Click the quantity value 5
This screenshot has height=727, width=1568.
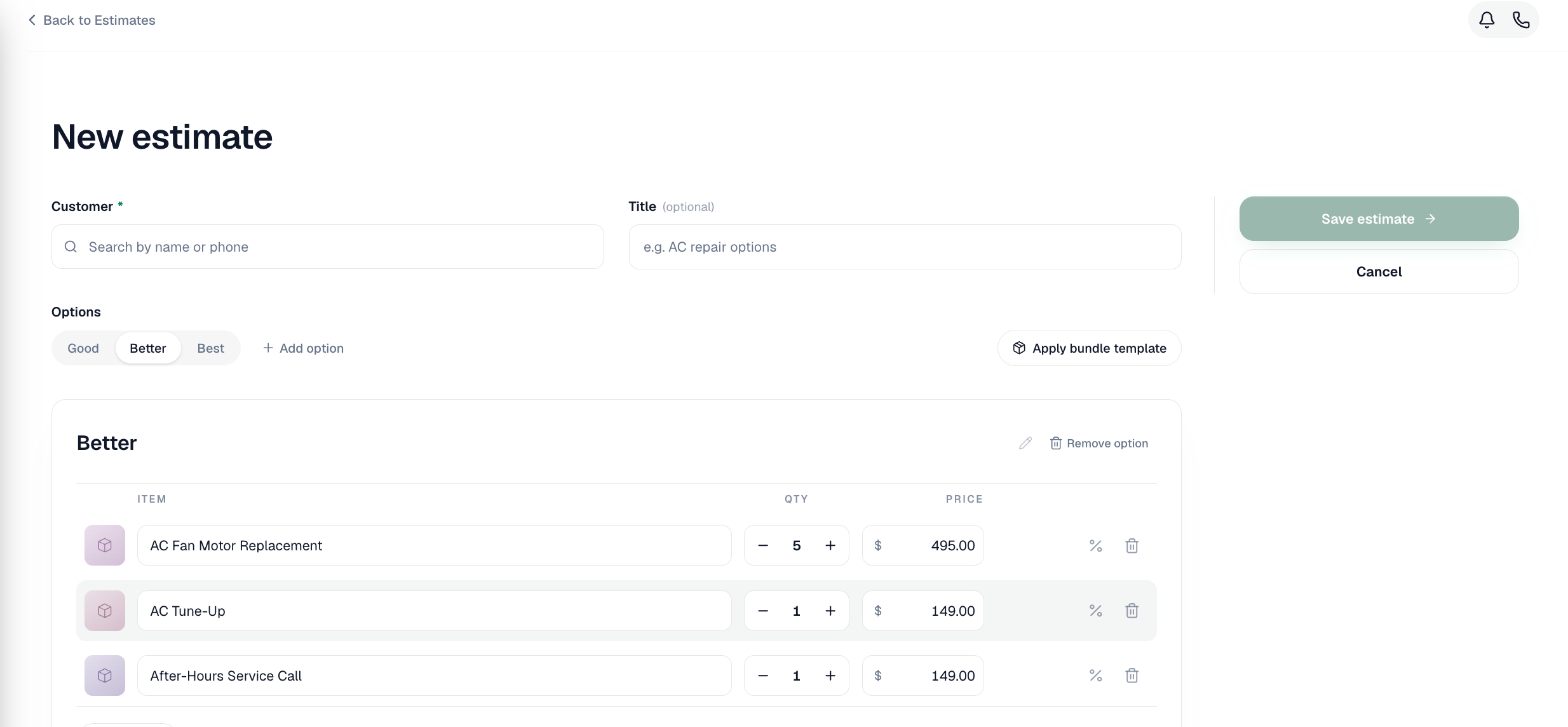[x=796, y=545]
